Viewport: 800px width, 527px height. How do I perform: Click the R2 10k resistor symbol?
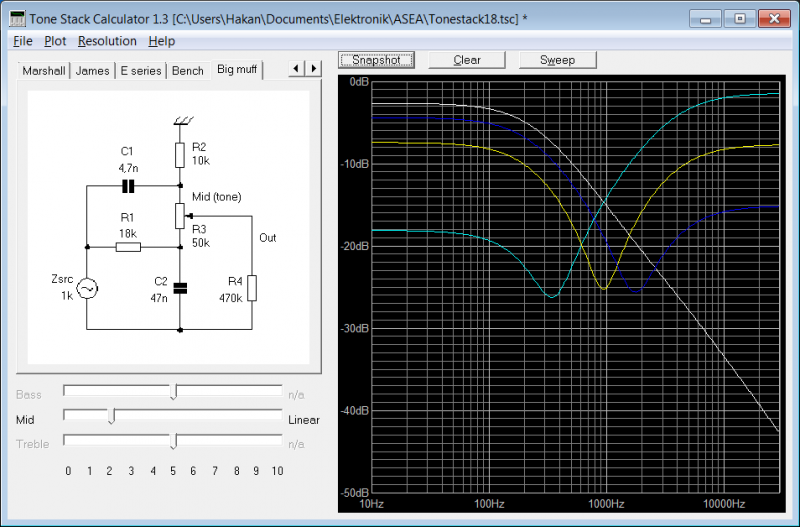[x=180, y=154]
